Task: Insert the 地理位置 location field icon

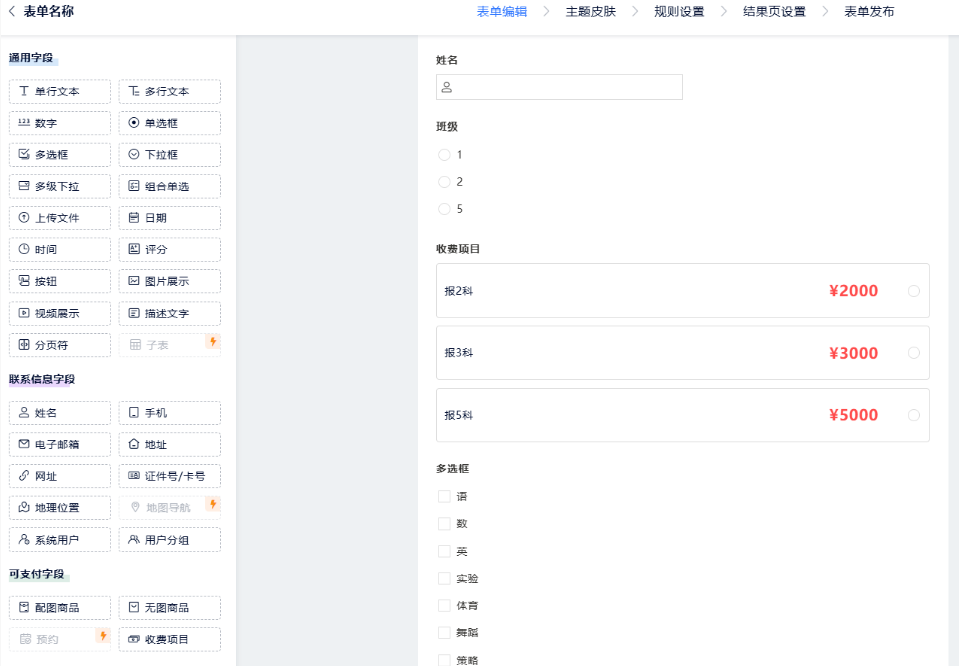Action: [x=25, y=508]
